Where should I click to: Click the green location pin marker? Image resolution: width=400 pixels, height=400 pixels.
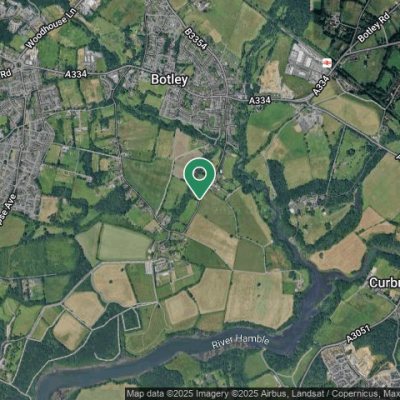point(199,179)
